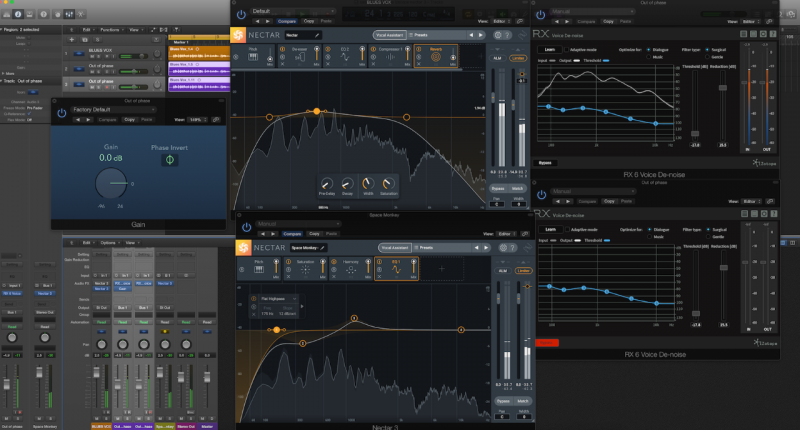Select the Pitch module in upper Nectar
Image resolution: width=800 pixels, height=430 pixels.
coord(253,55)
